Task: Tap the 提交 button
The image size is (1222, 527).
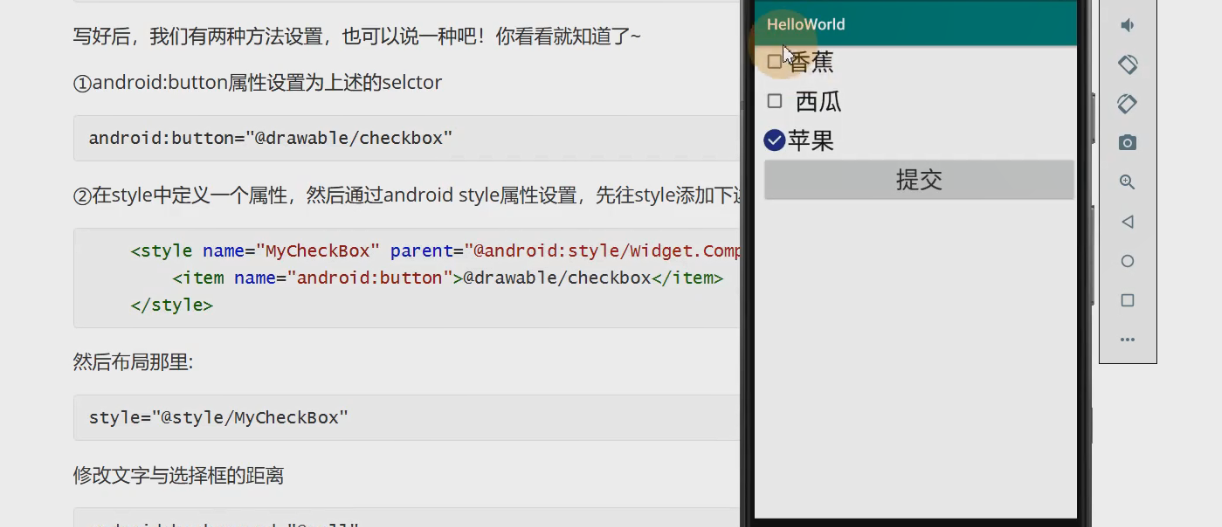Action: click(x=919, y=180)
